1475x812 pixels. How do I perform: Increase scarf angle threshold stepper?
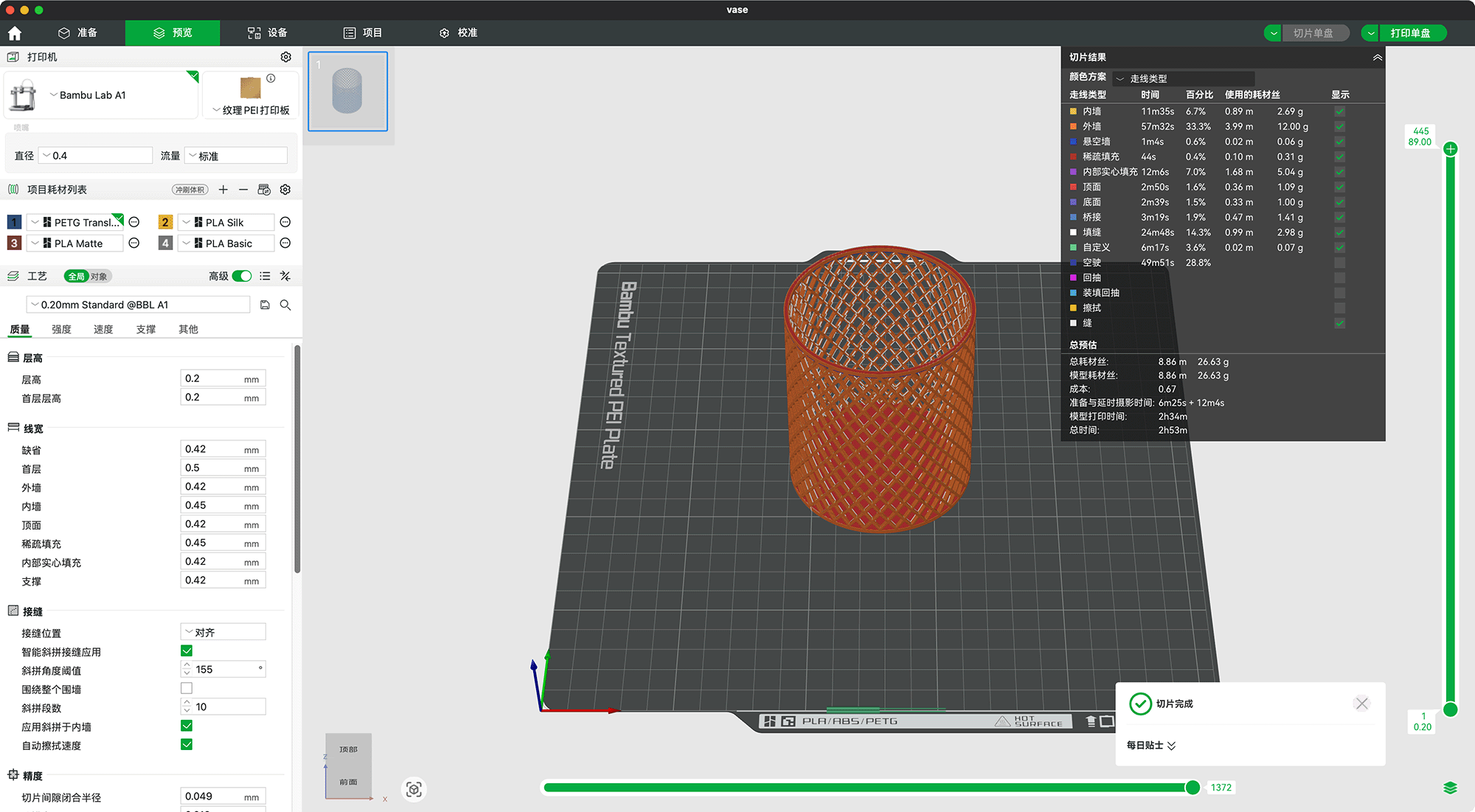point(187,665)
